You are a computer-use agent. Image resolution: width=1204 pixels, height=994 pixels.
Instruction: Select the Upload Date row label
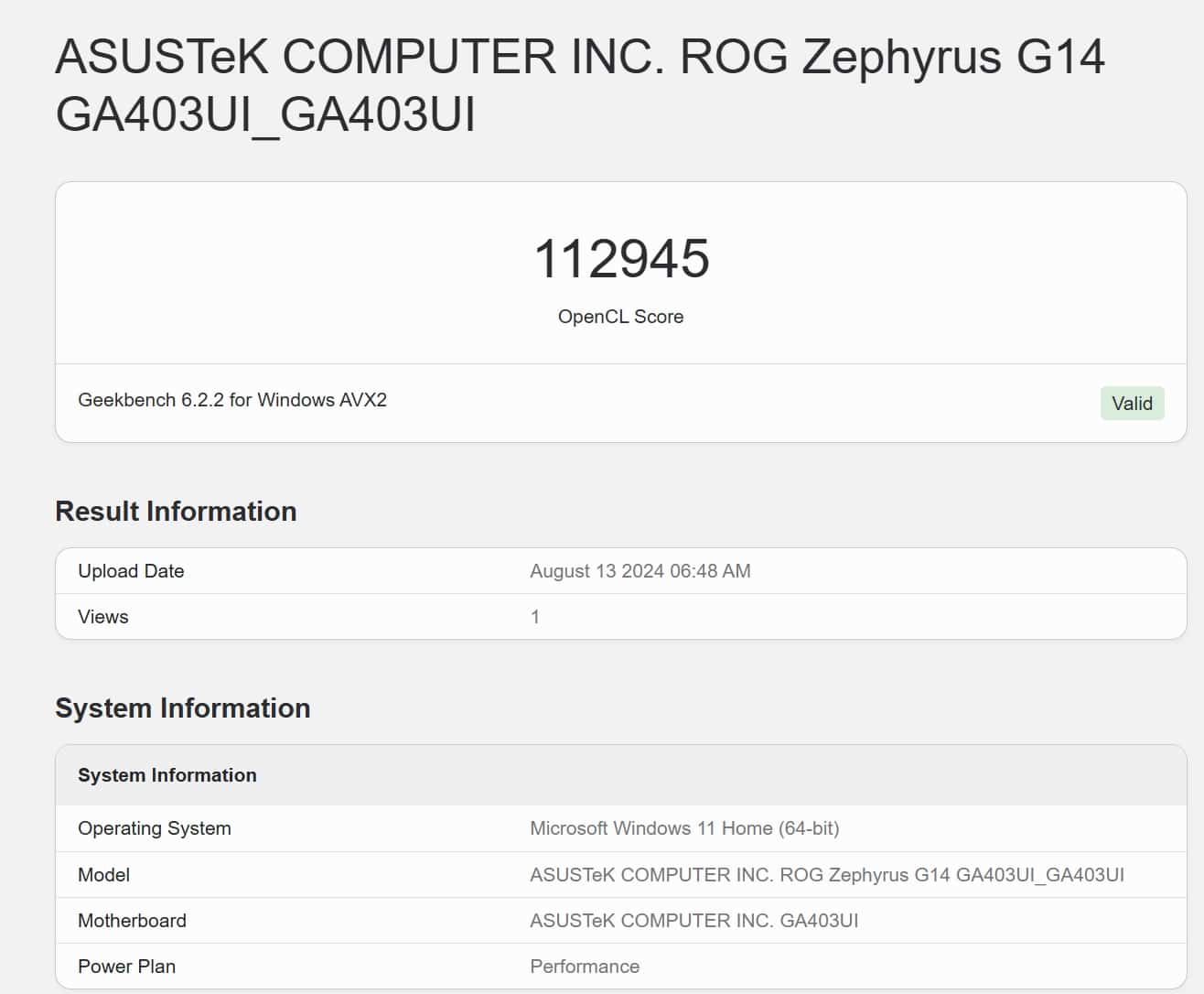(x=131, y=571)
